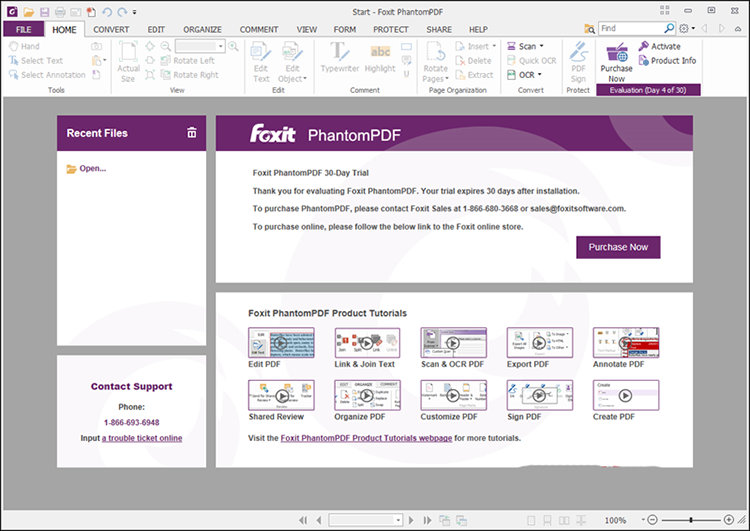Image resolution: width=750 pixels, height=531 pixels.
Task: Play the Create PDF tutorial
Action: (626, 395)
